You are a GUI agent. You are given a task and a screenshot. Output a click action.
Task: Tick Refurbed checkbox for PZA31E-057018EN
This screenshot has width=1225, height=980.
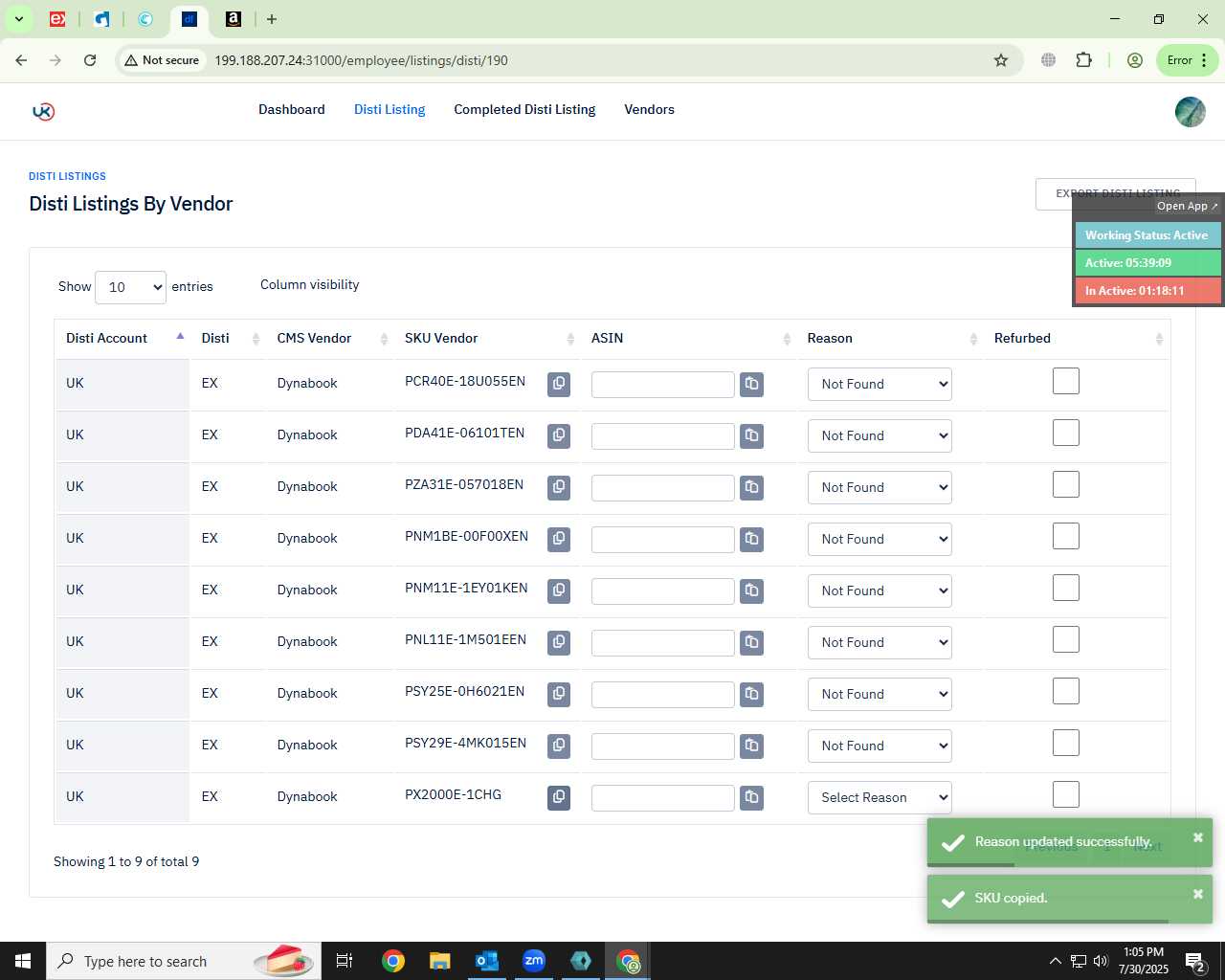click(x=1066, y=484)
